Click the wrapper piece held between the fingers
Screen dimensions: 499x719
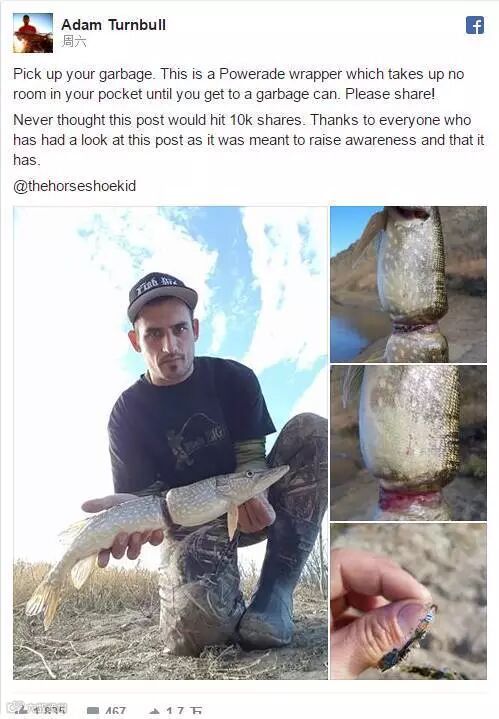(x=407, y=637)
